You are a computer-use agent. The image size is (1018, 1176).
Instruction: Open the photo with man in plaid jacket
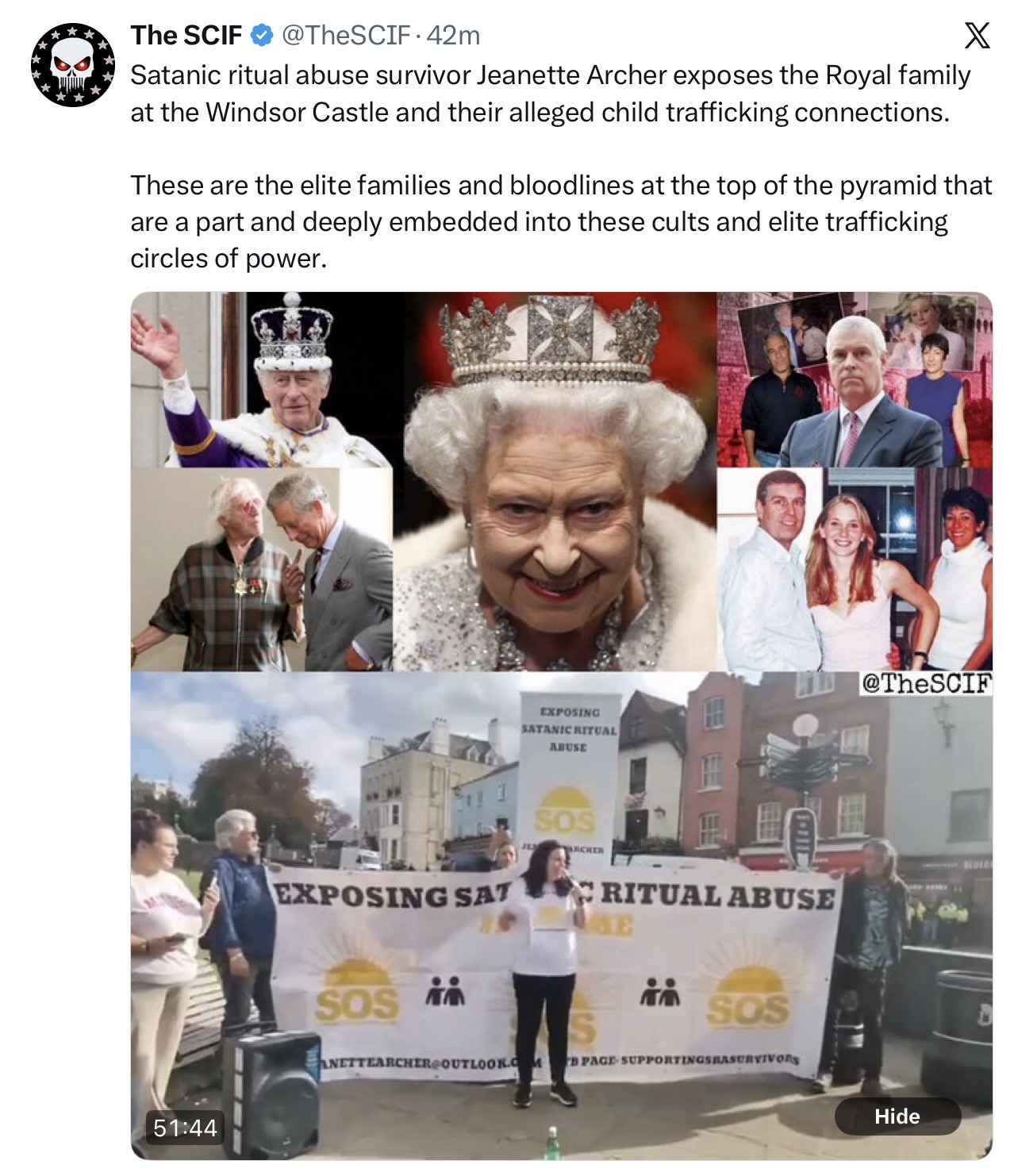point(262,570)
